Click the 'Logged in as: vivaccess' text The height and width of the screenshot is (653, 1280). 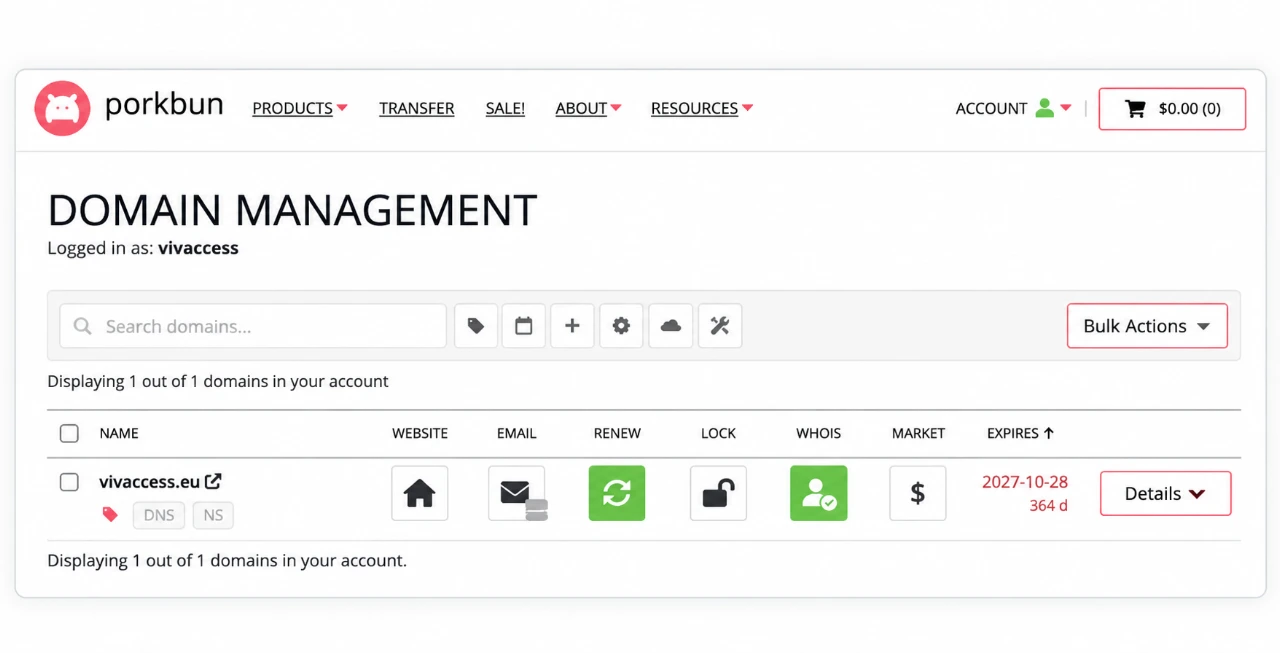143,248
